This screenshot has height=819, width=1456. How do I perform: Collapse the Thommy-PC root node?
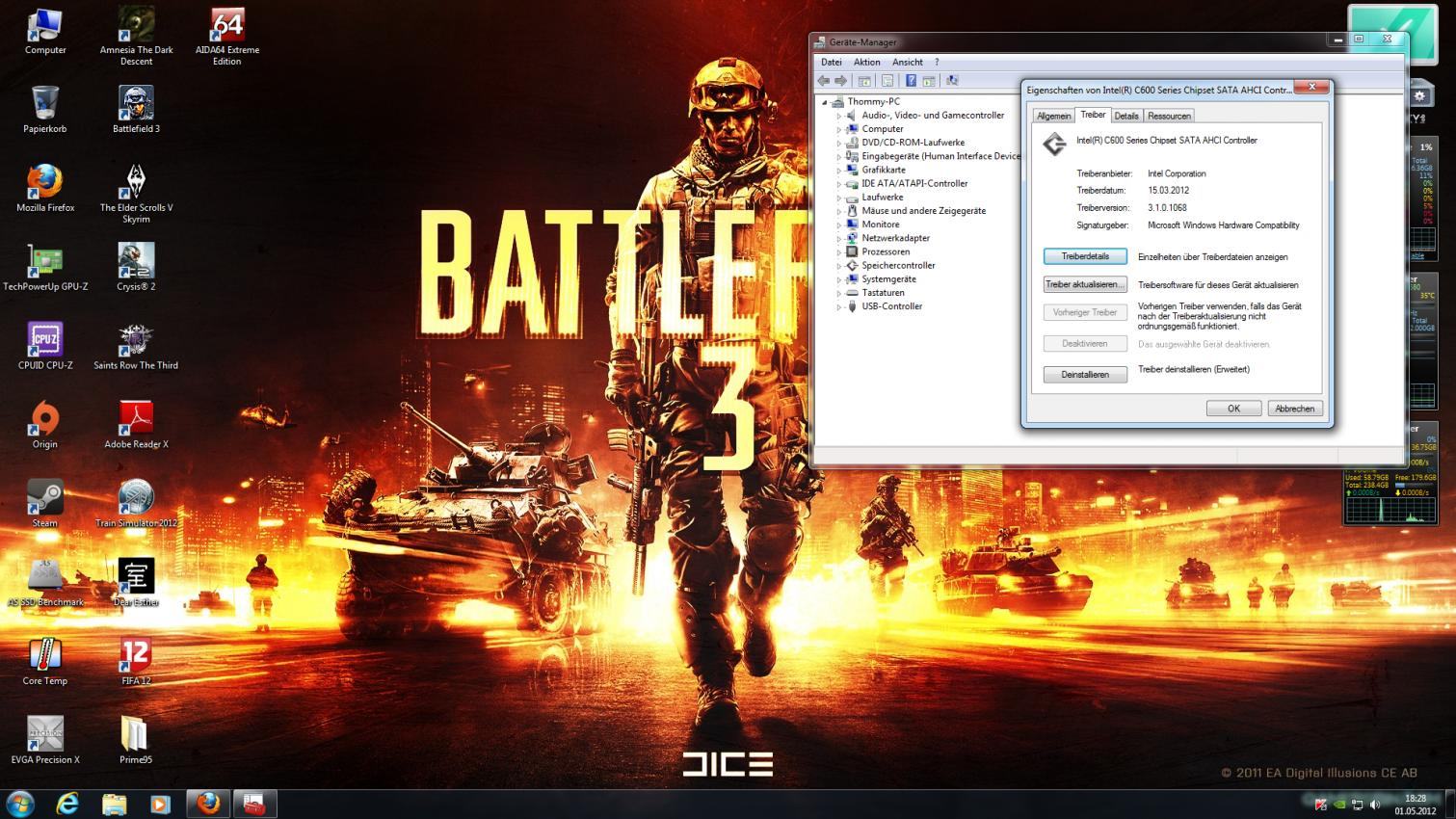825,102
